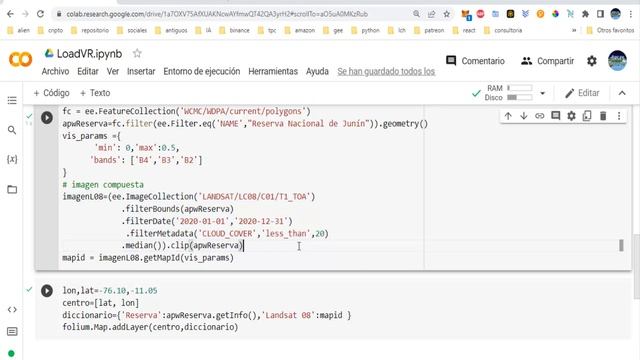Move cell down with arrow icon
Viewport: 640px width, 360px height.
[524, 116]
